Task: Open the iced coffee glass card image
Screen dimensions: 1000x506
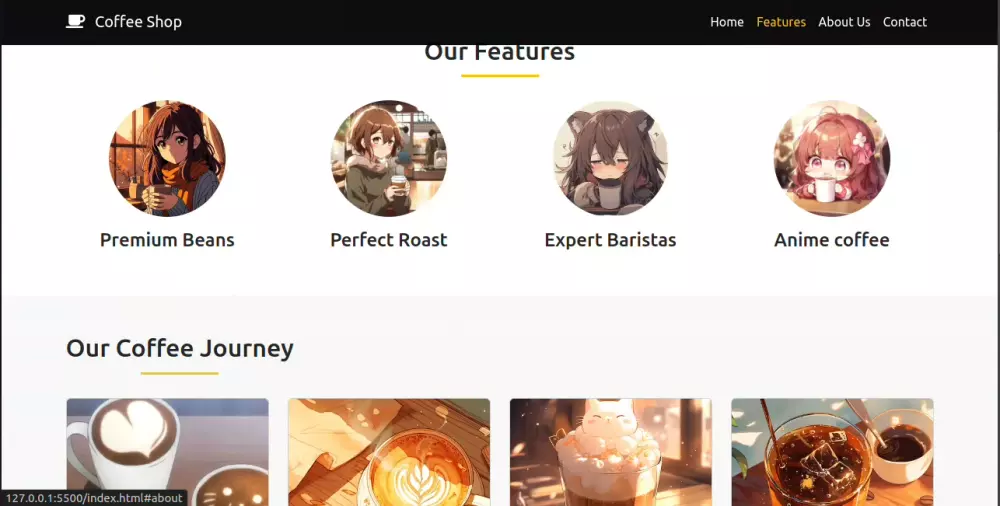Action: pyautogui.click(x=832, y=452)
